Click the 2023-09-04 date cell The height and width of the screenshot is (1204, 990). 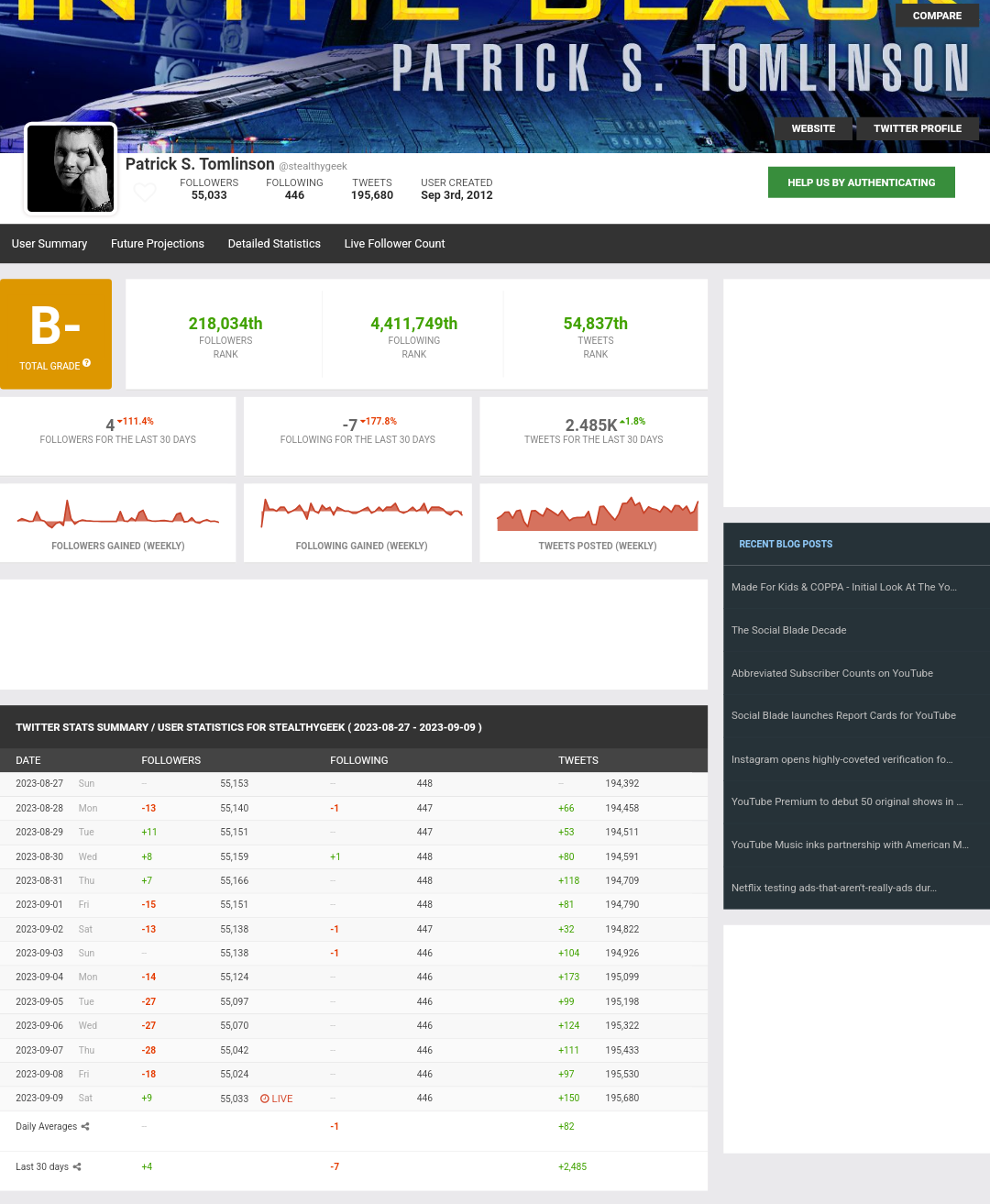pos(39,978)
